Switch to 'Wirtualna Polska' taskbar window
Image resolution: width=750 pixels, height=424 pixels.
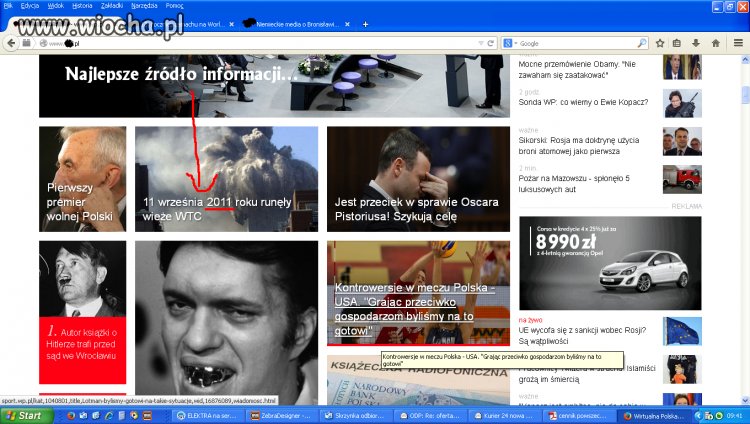[654, 415]
